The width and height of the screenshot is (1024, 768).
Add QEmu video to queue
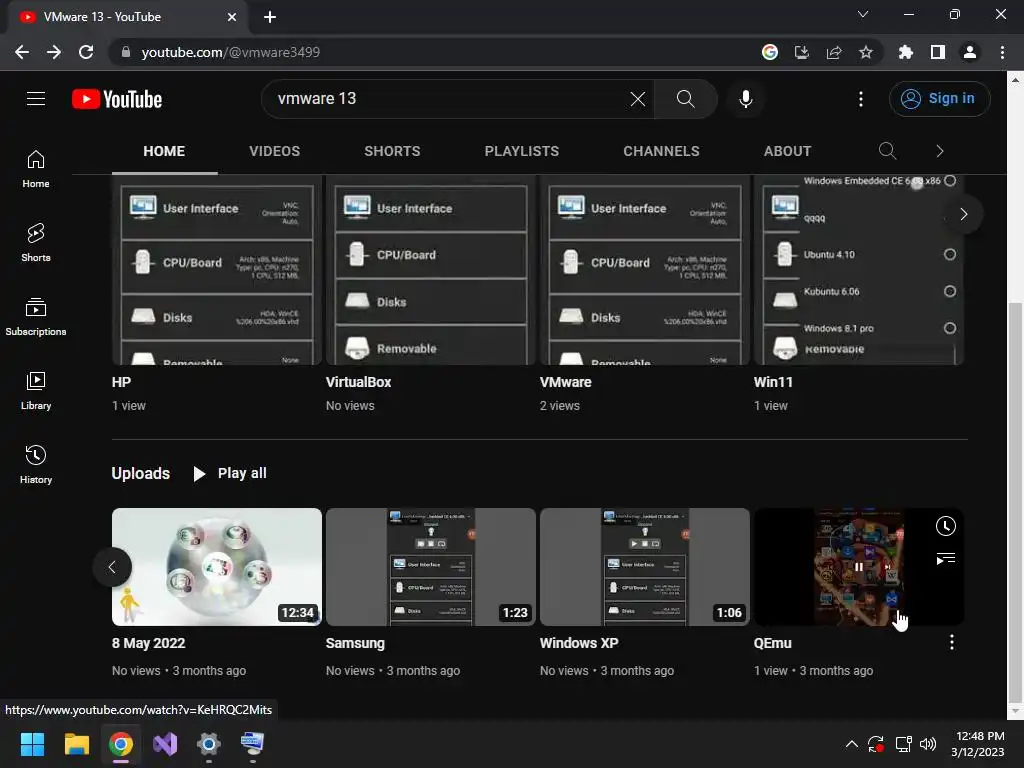pos(945,558)
